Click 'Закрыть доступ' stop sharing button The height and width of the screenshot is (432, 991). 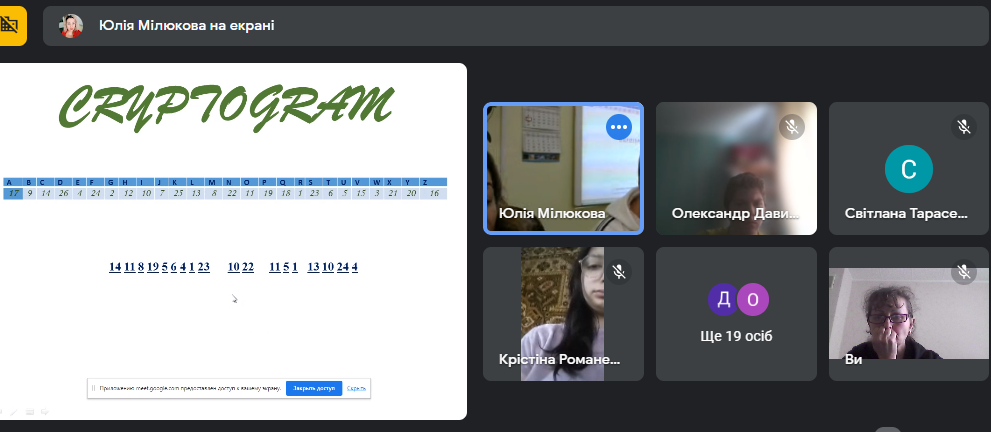click(313, 388)
